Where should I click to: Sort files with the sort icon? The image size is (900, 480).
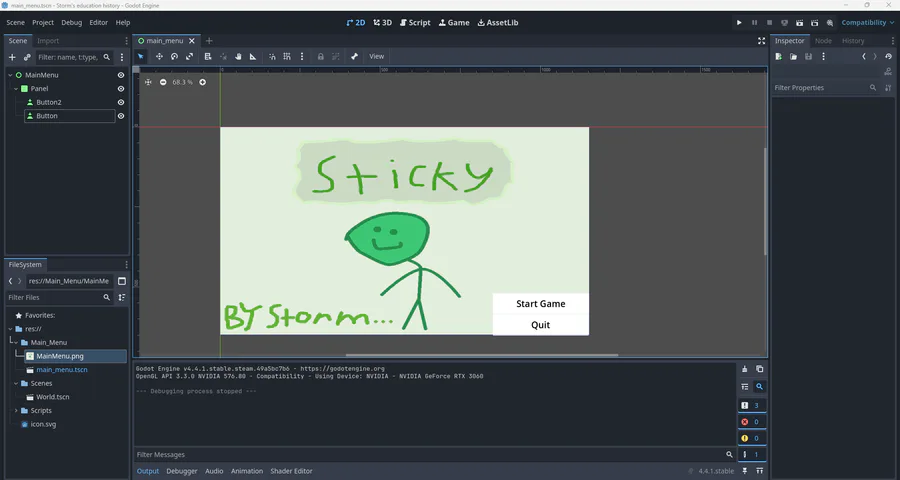[x=122, y=297]
